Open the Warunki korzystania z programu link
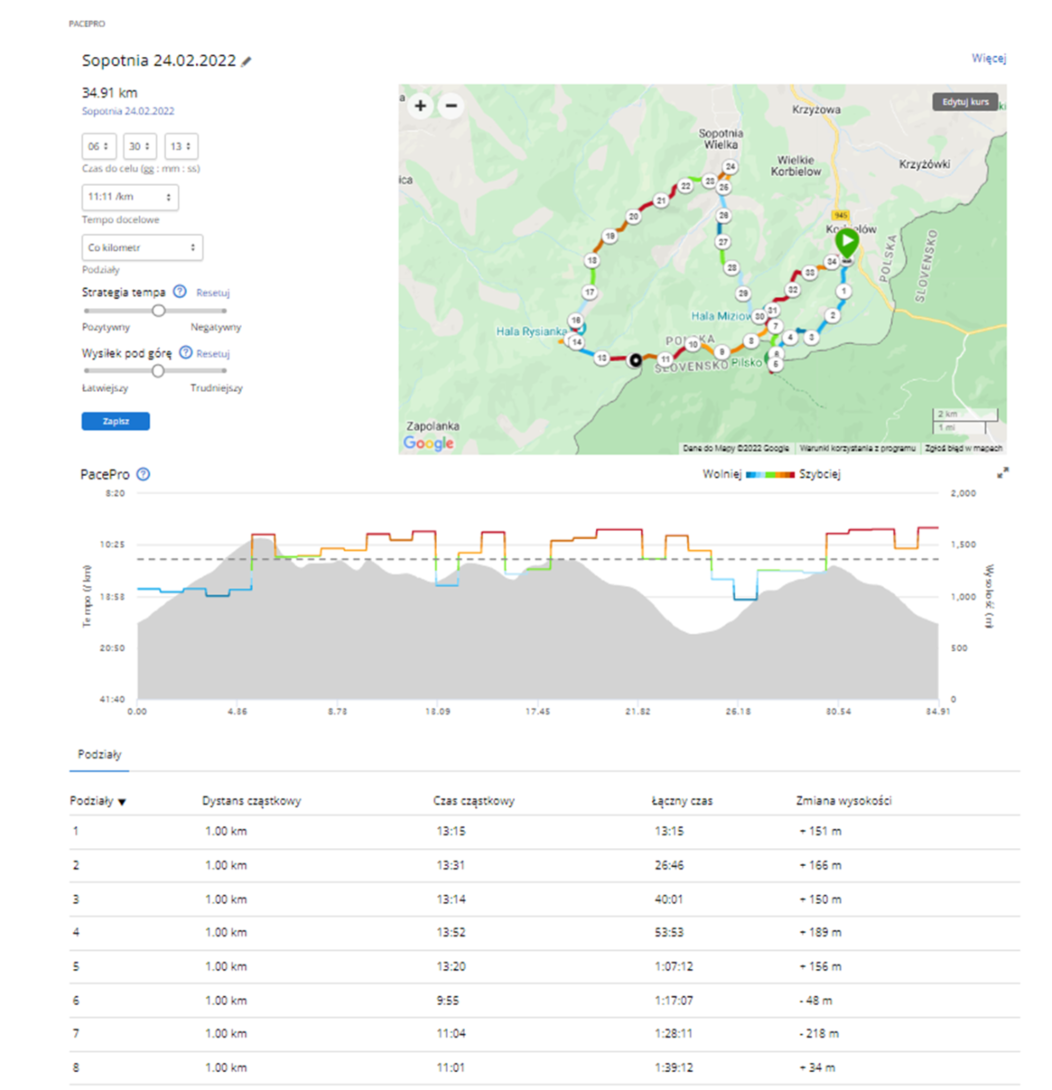The height and width of the screenshot is (1090, 1052). pyautogui.click(x=857, y=448)
